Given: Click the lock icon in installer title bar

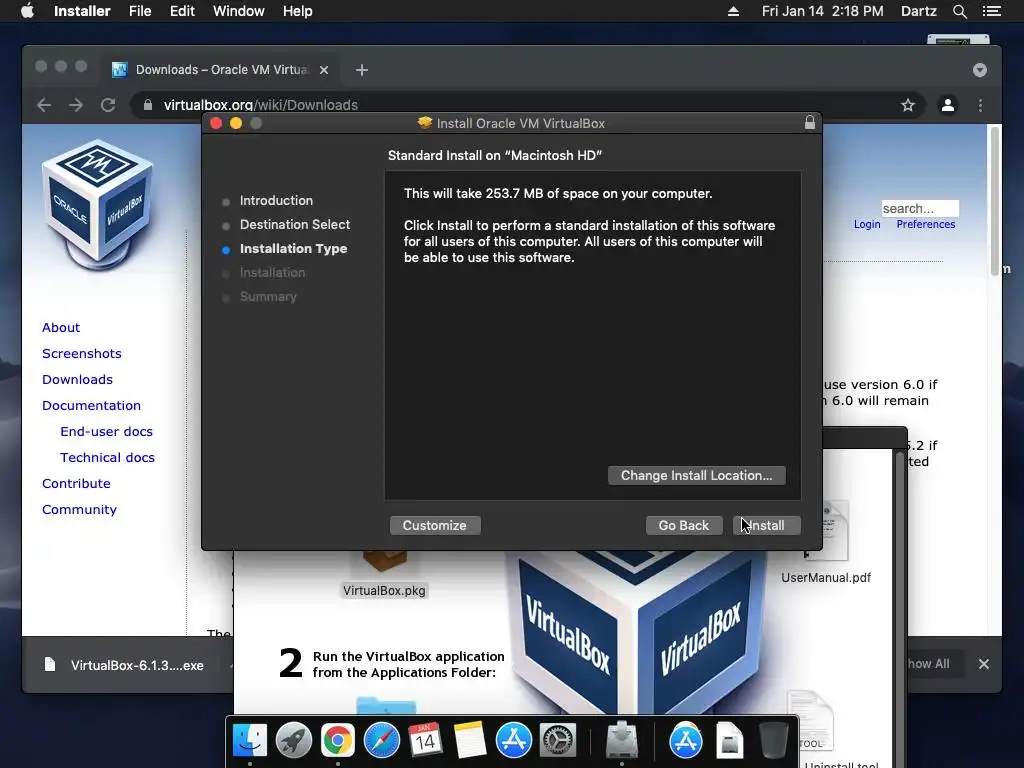Looking at the screenshot, I should (x=810, y=123).
